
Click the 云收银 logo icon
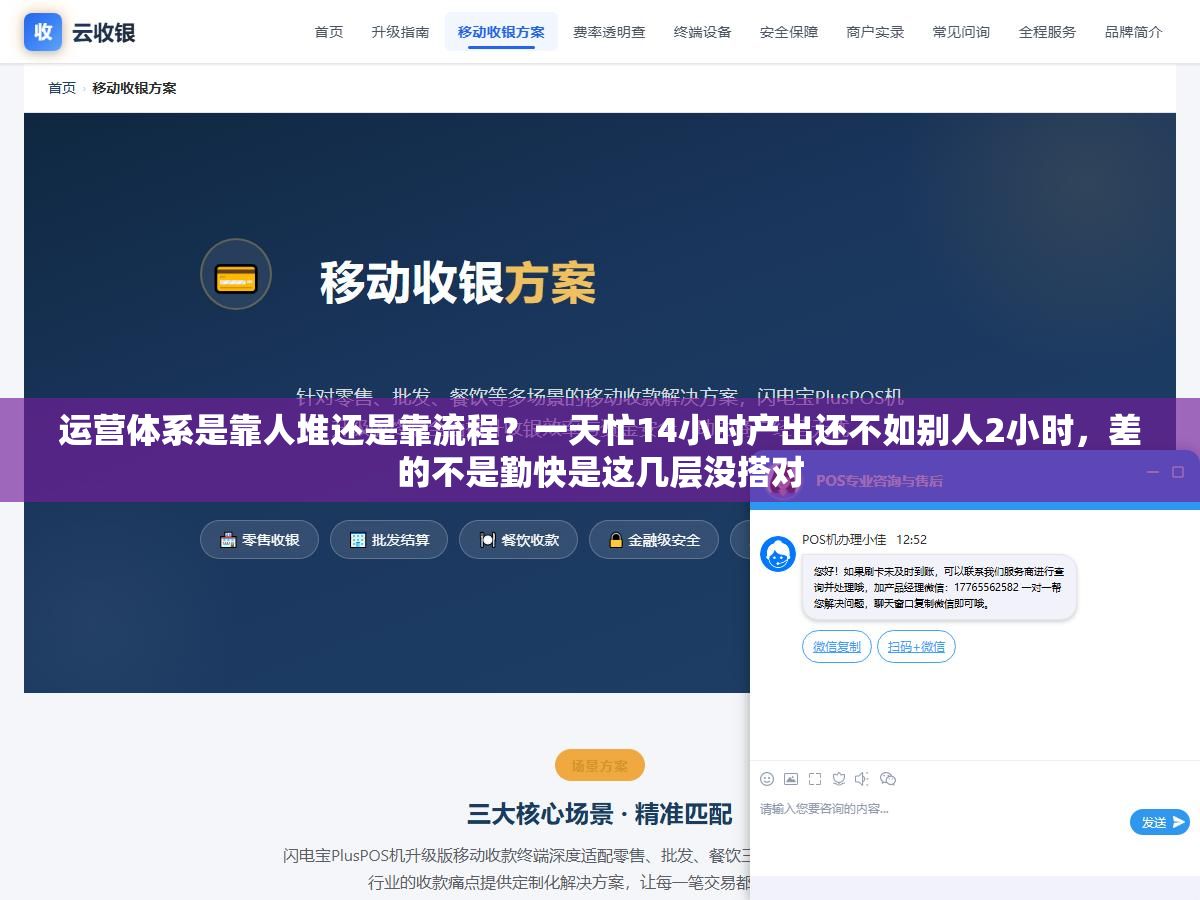pos(43,32)
